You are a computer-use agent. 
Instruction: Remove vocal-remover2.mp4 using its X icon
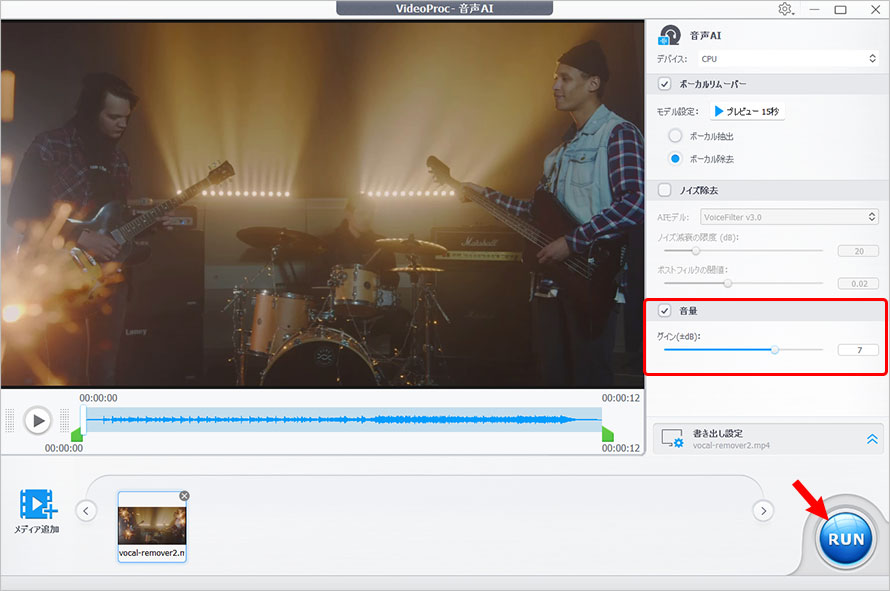click(184, 495)
